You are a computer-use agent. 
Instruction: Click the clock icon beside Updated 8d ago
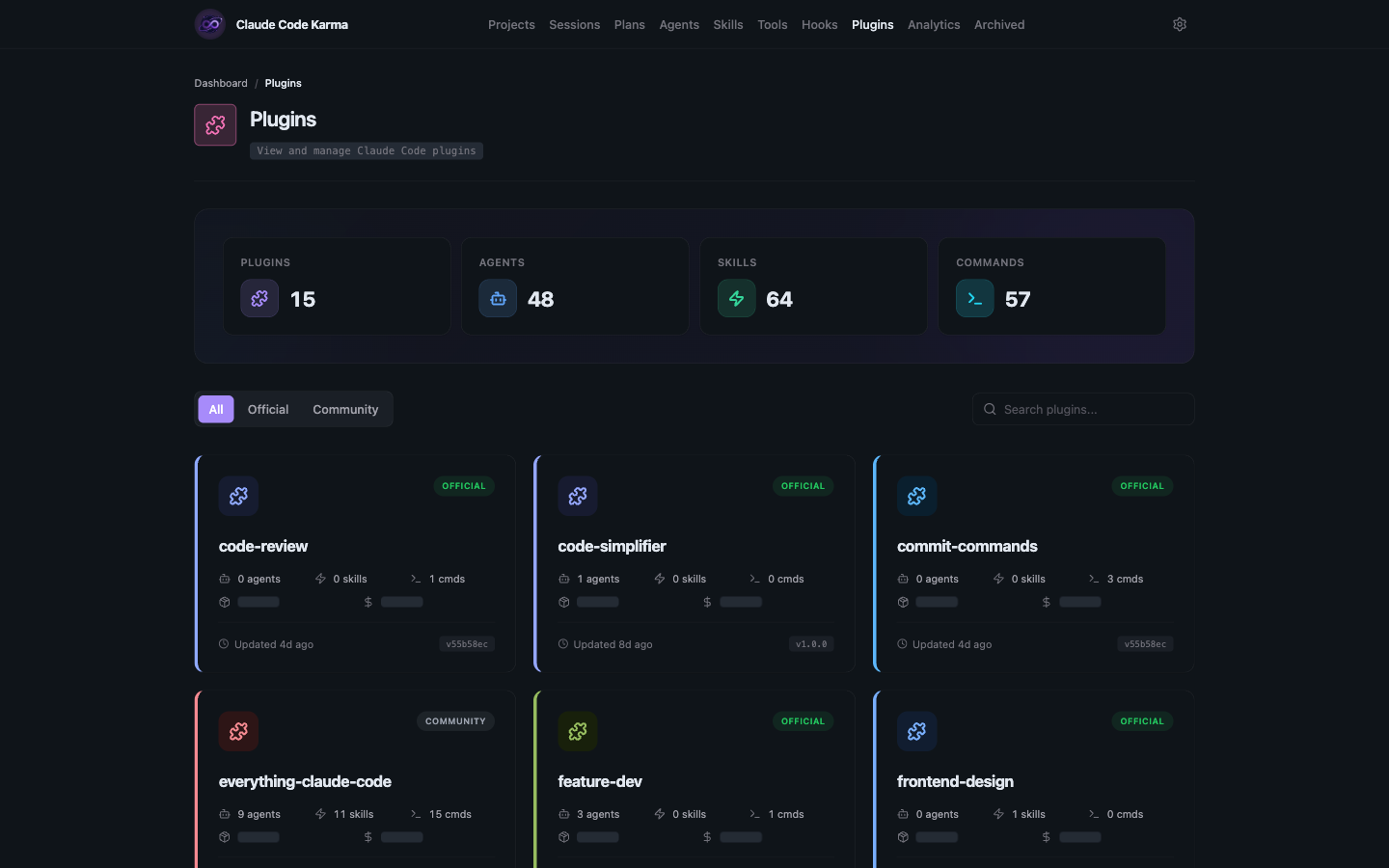tap(563, 644)
